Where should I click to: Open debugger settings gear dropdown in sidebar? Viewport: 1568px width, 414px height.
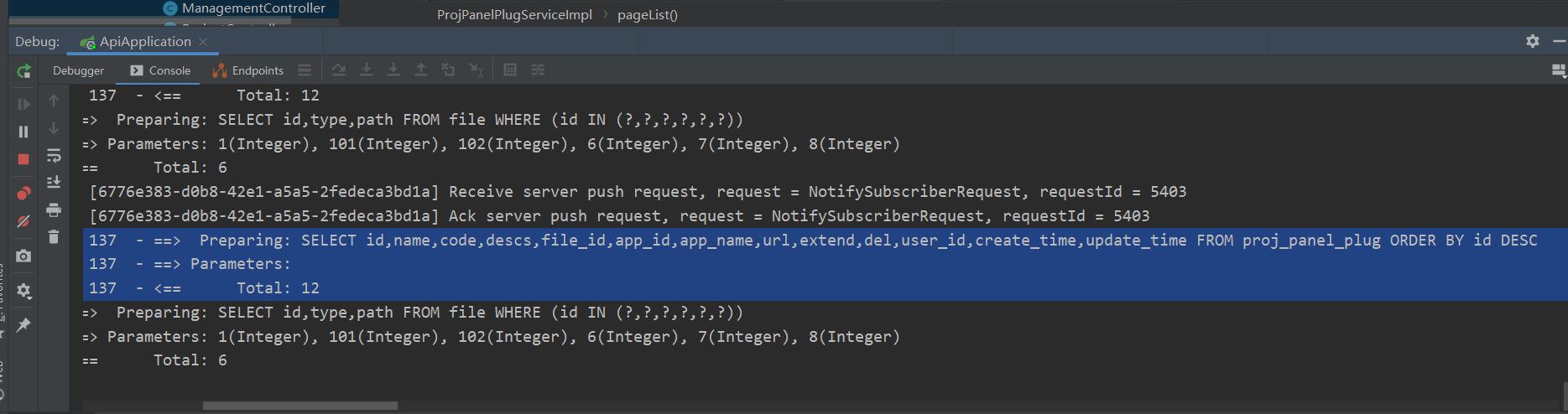pyautogui.click(x=23, y=291)
